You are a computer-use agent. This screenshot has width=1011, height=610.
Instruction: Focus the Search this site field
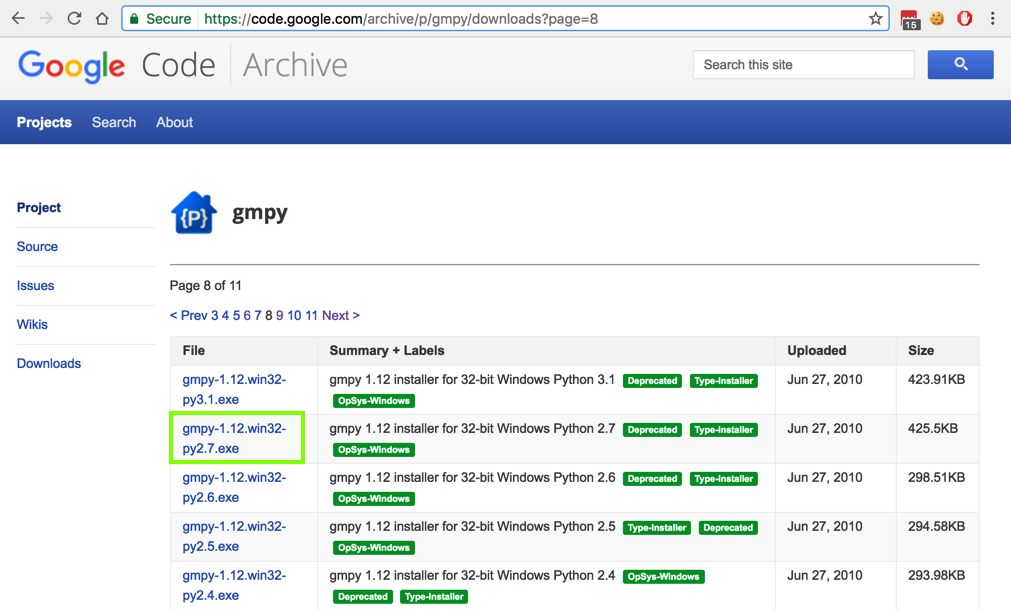click(x=803, y=64)
